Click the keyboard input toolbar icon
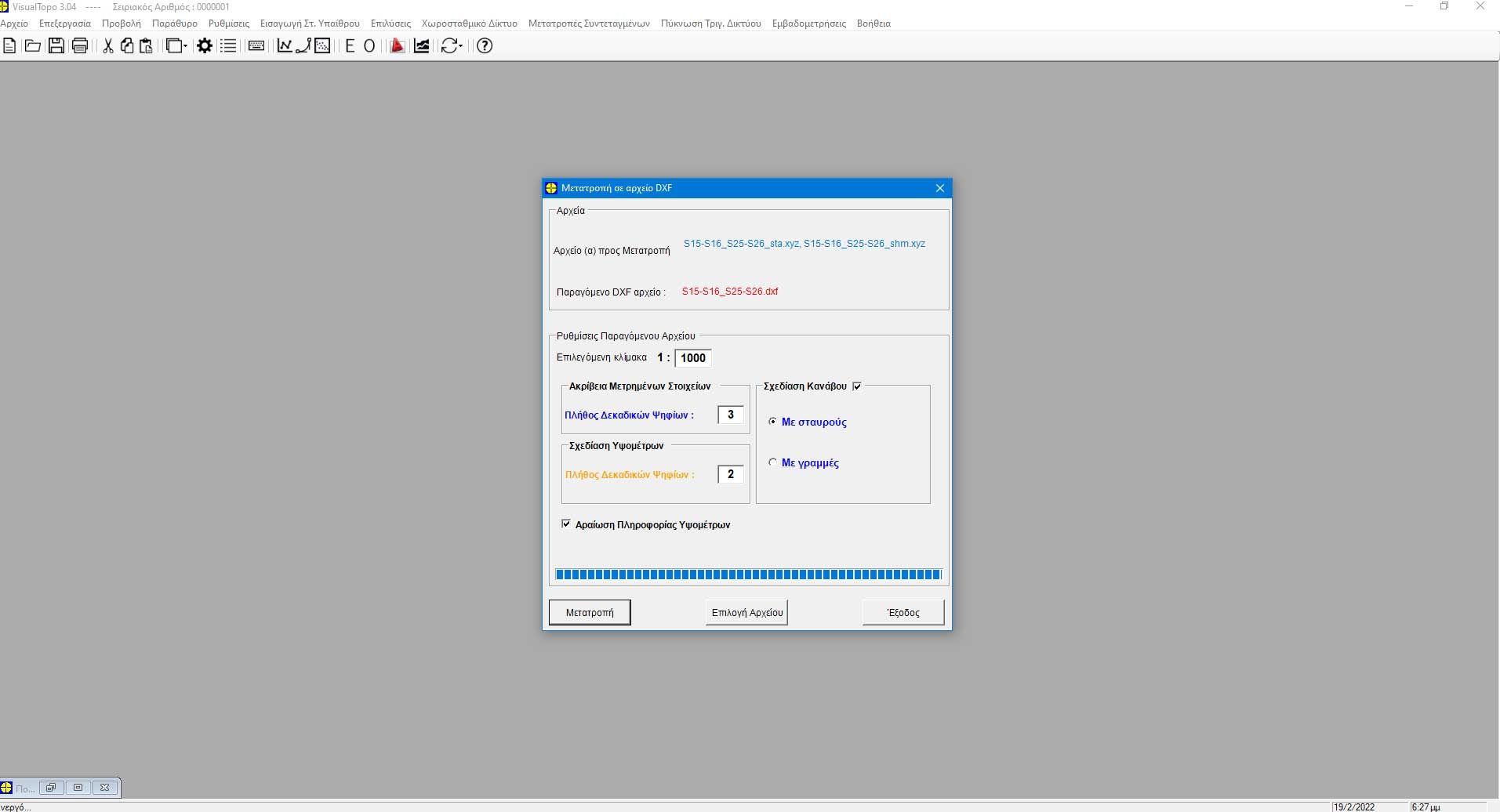 [256, 46]
